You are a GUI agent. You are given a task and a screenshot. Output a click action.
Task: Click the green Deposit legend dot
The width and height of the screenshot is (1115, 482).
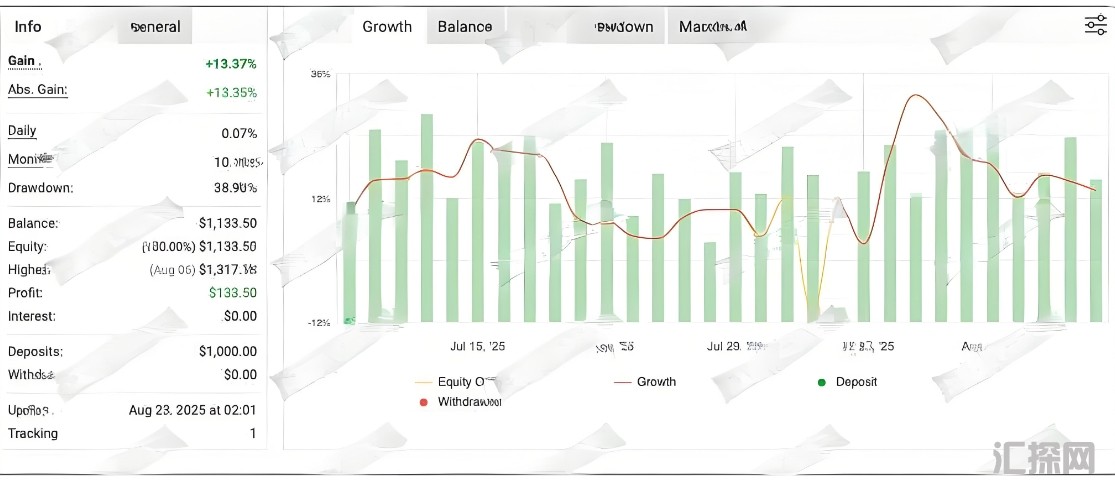[822, 382]
